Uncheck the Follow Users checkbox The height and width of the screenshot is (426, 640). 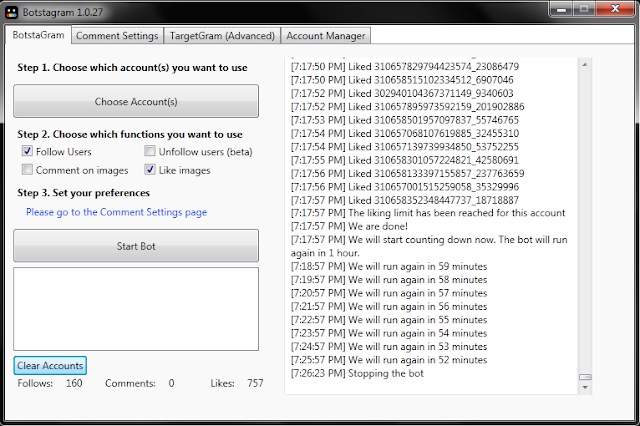click(27, 151)
